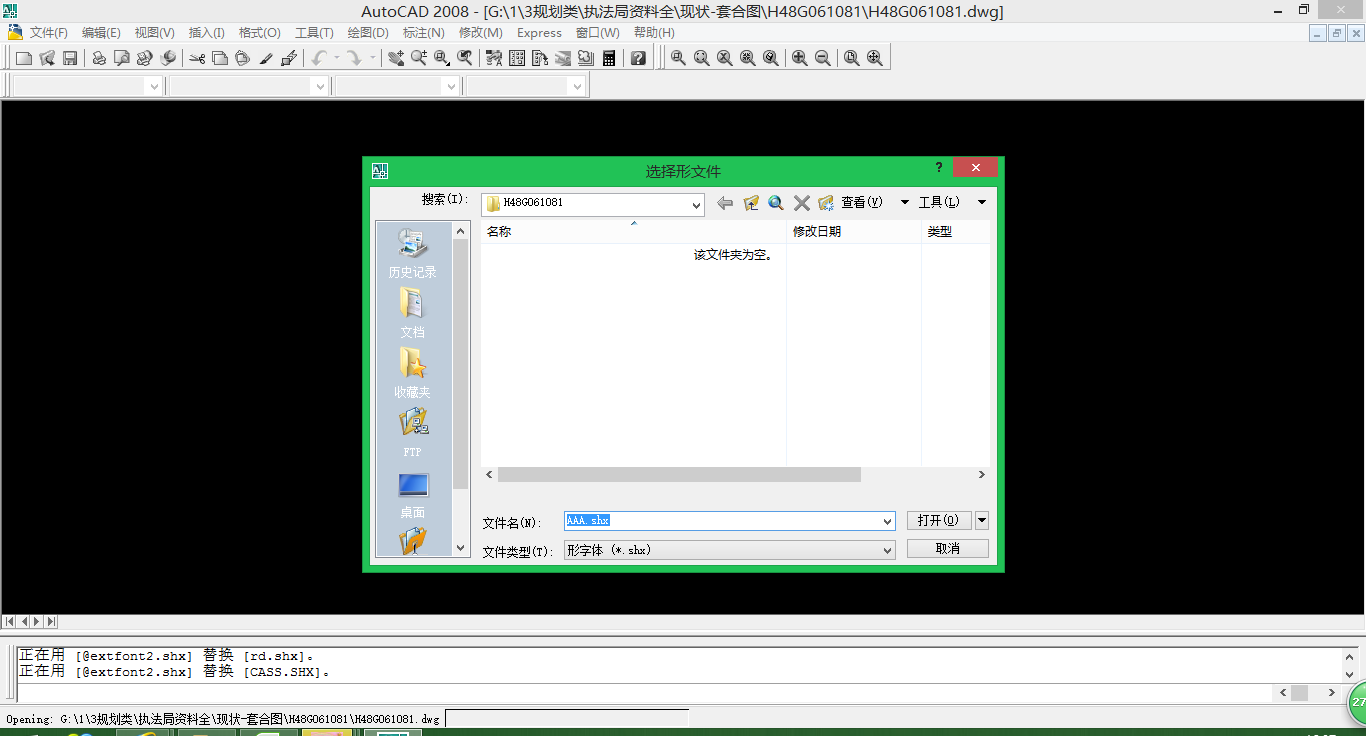
Task: Click the Plot printer icon
Action: (x=99, y=58)
